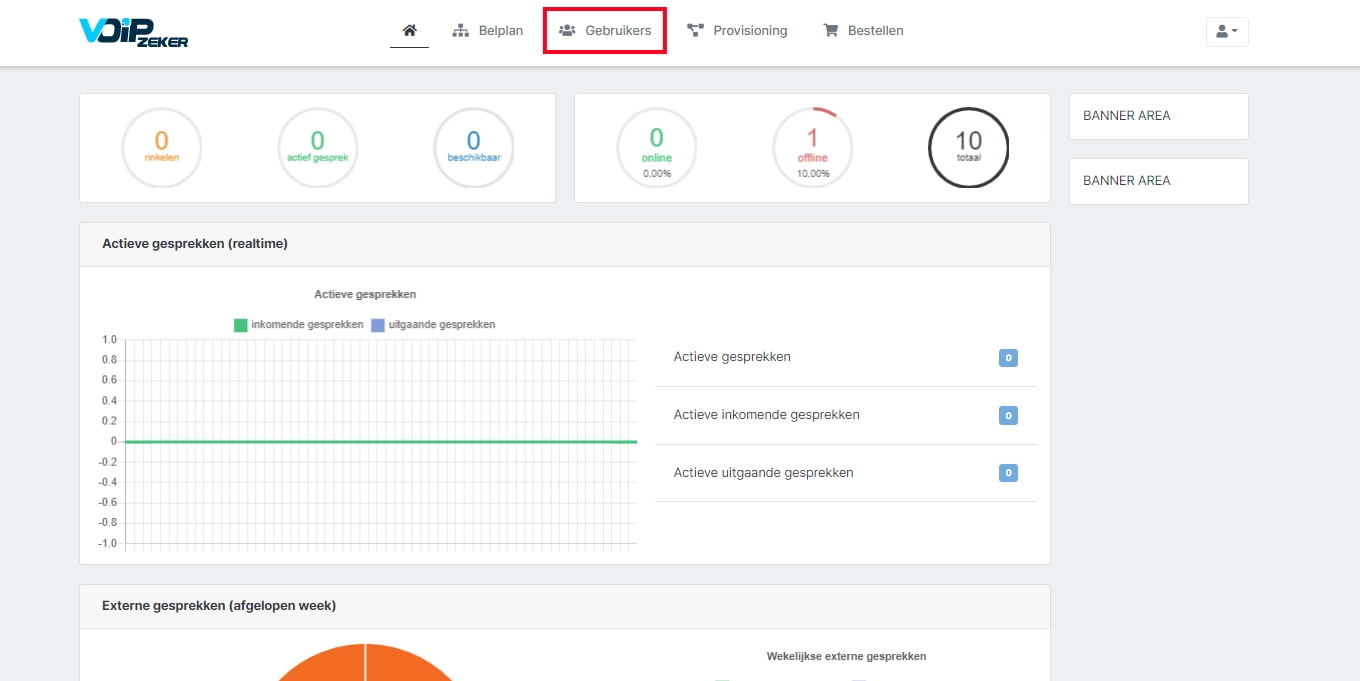The image size is (1360, 681).
Task: Click the beschikbaar counter circle
Action: click(473, 147)
